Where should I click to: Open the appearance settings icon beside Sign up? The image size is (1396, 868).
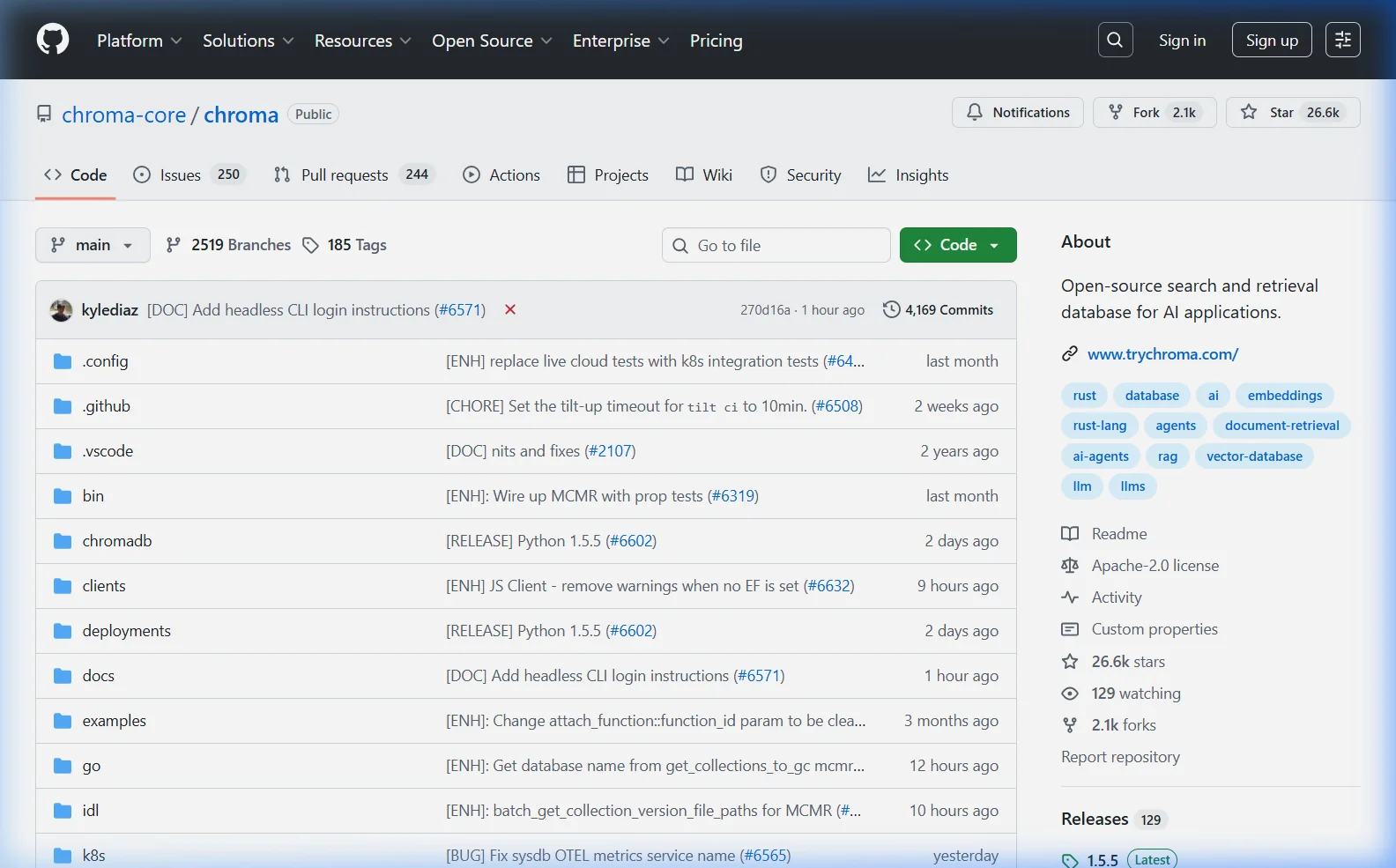tap(1342, 40)
